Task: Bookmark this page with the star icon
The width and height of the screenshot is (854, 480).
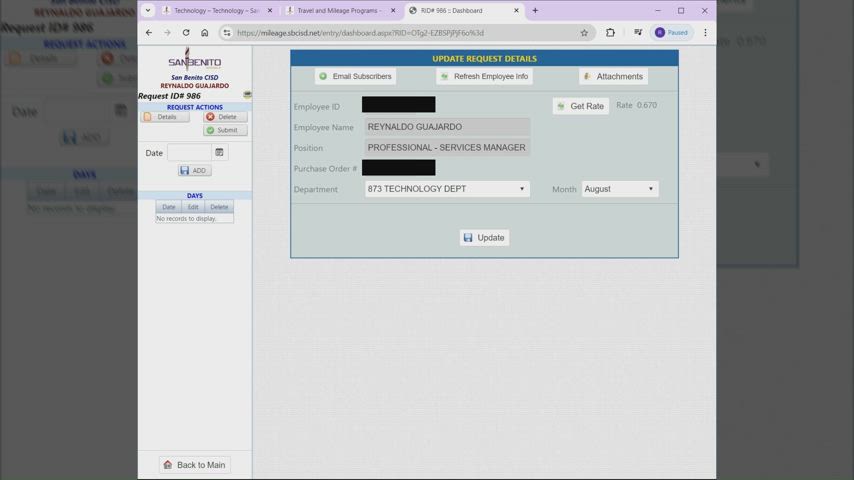Action: 584,32
